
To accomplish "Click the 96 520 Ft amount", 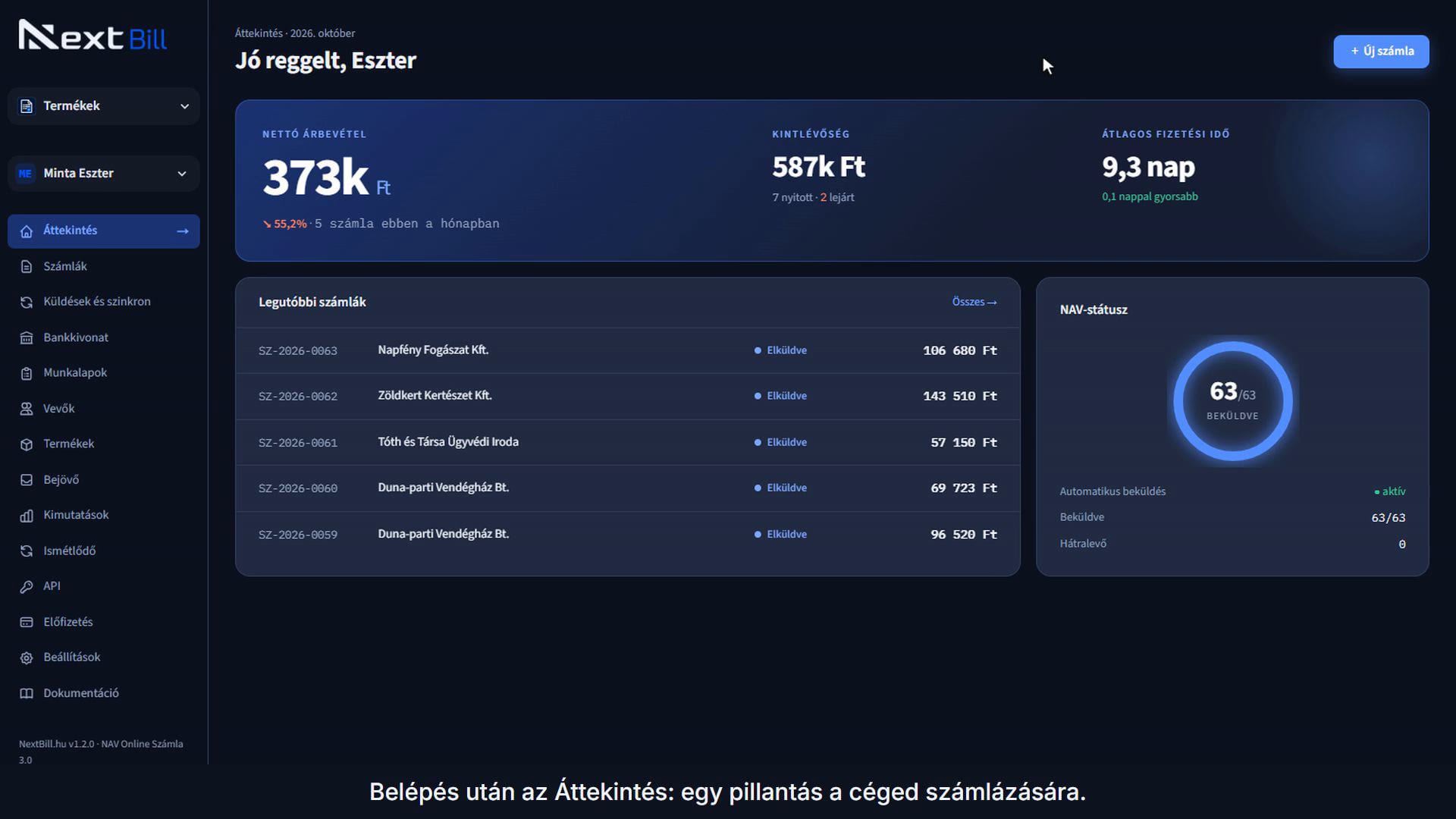I will [x=964, y=535].
